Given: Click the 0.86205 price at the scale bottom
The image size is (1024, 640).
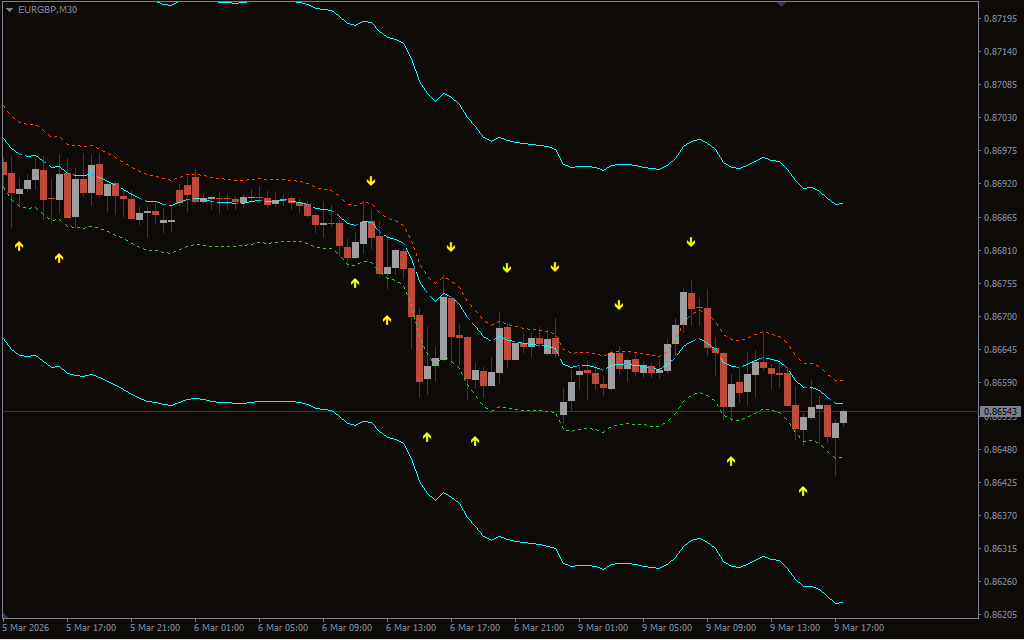Looking at the screenshot, I should [1000, 614].
